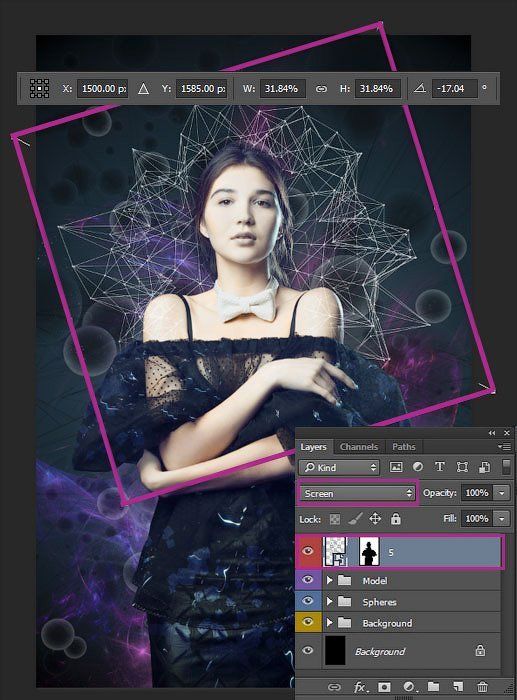Click the Y position field
Viewport: 517px width, 700px height.
[202, 88]
